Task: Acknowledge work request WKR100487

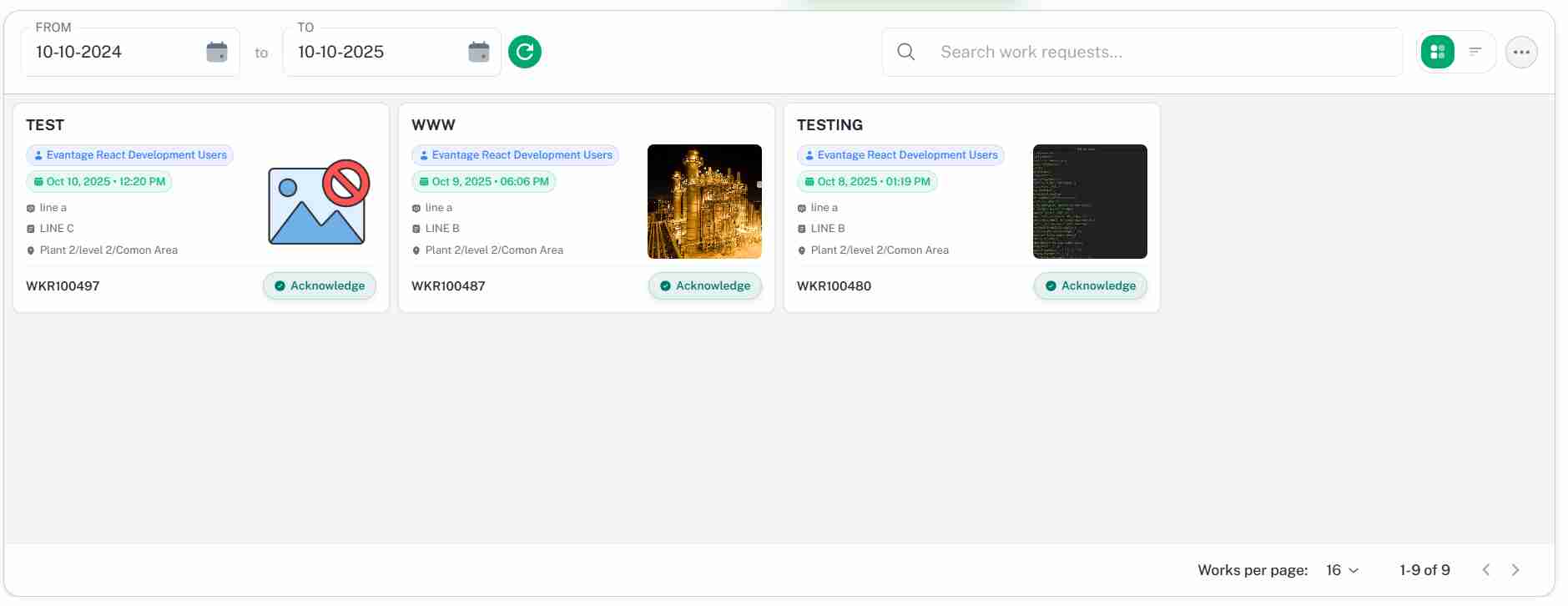Action: 705,285
